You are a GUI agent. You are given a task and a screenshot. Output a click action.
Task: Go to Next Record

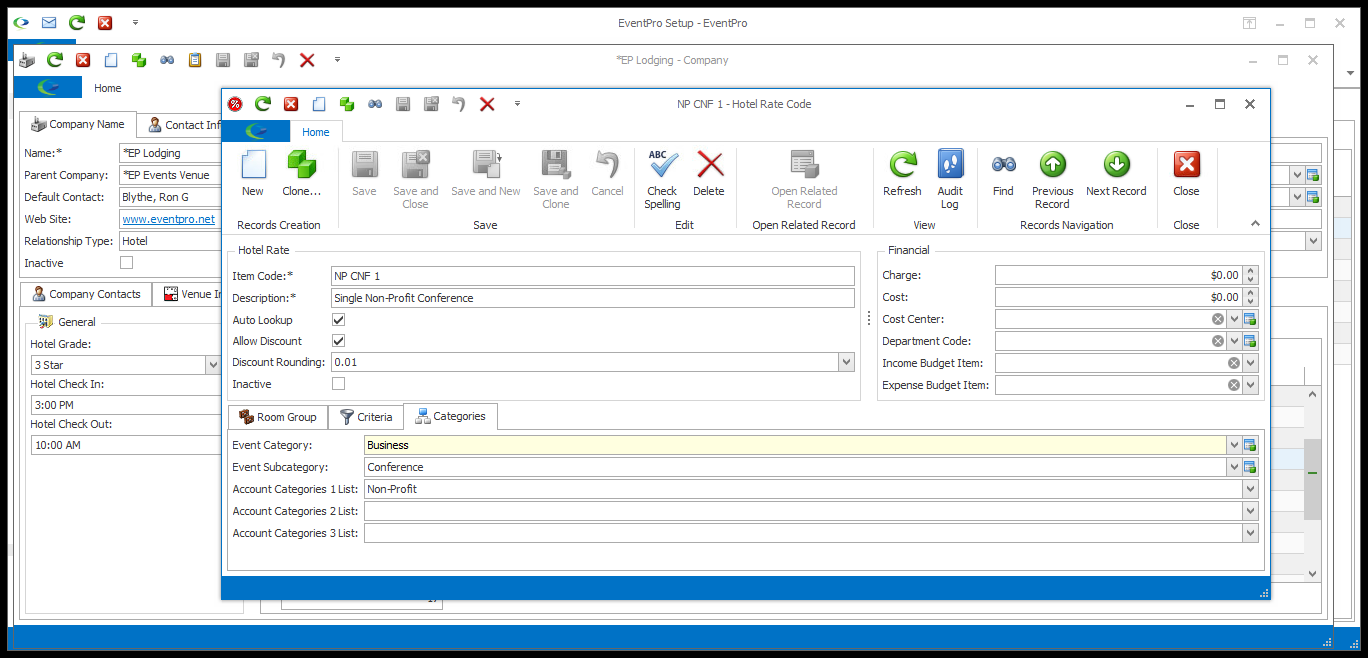1116,174
